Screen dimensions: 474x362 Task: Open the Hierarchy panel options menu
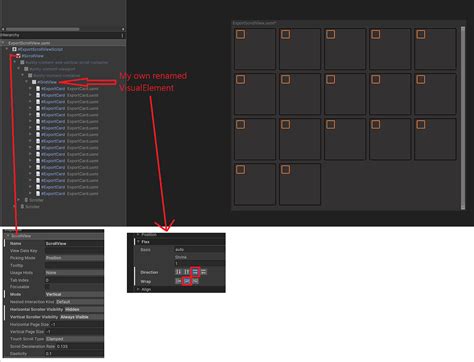123,35
